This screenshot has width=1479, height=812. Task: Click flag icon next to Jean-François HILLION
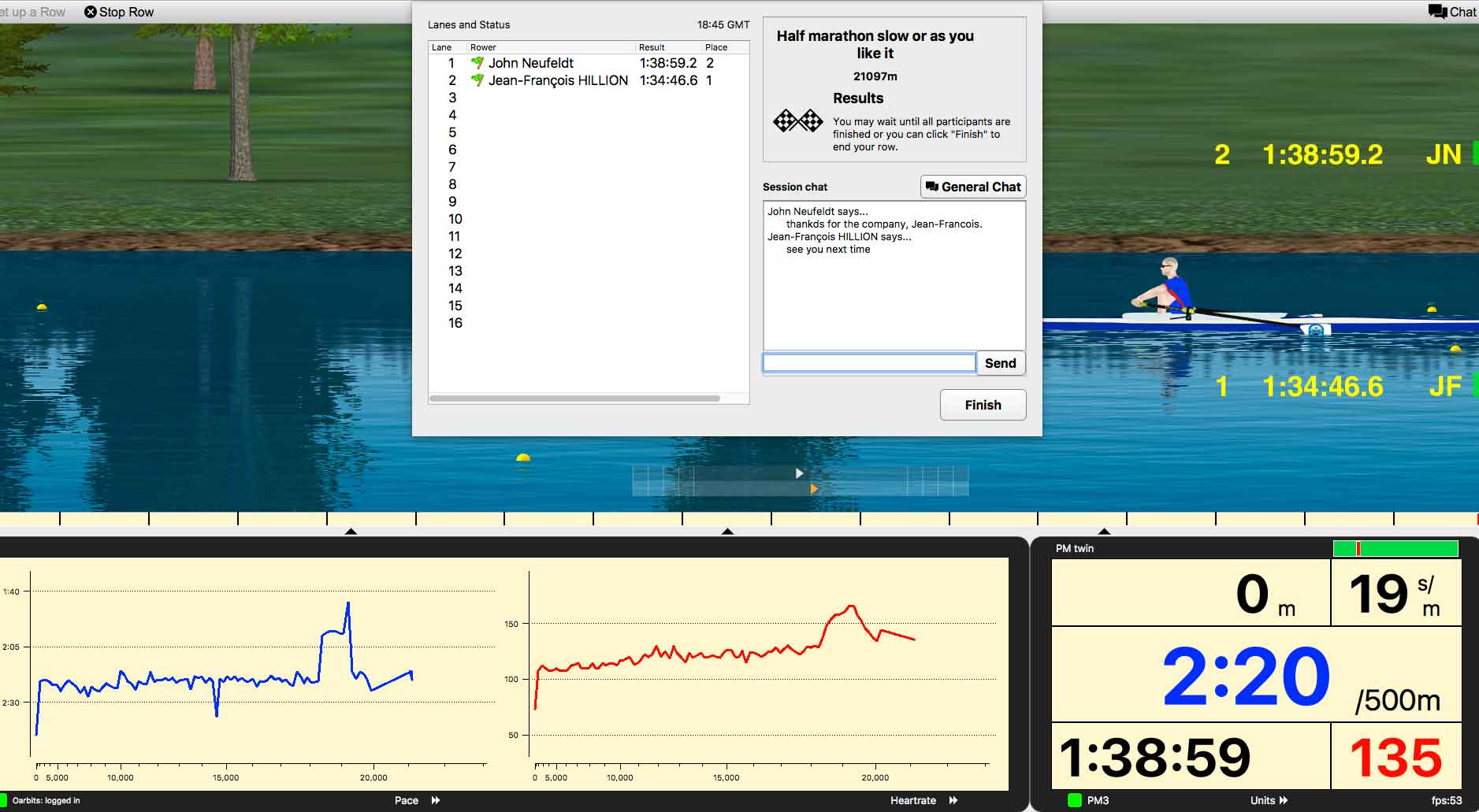477,80
